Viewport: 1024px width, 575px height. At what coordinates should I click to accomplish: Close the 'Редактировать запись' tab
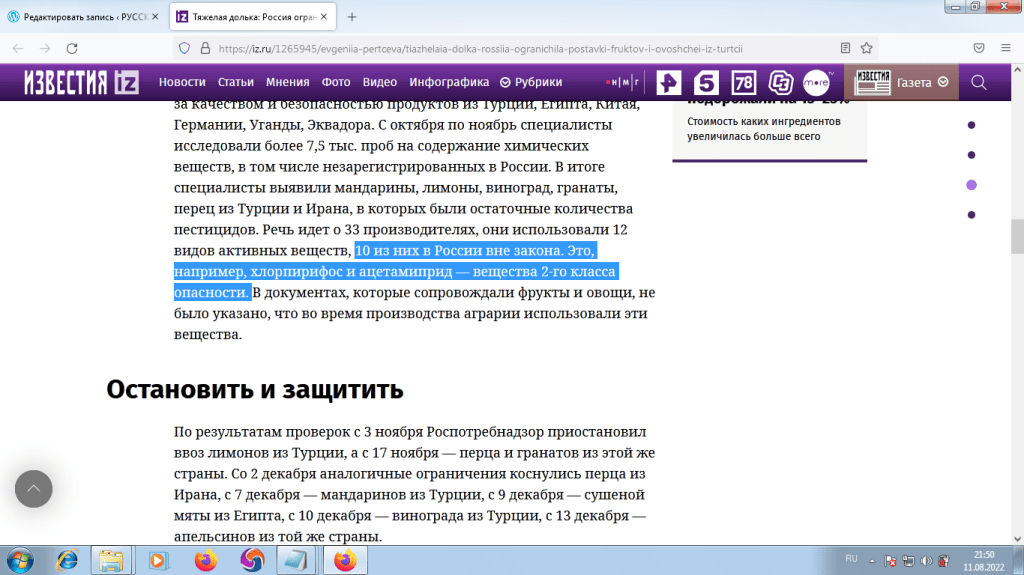[x=155, y=17]
